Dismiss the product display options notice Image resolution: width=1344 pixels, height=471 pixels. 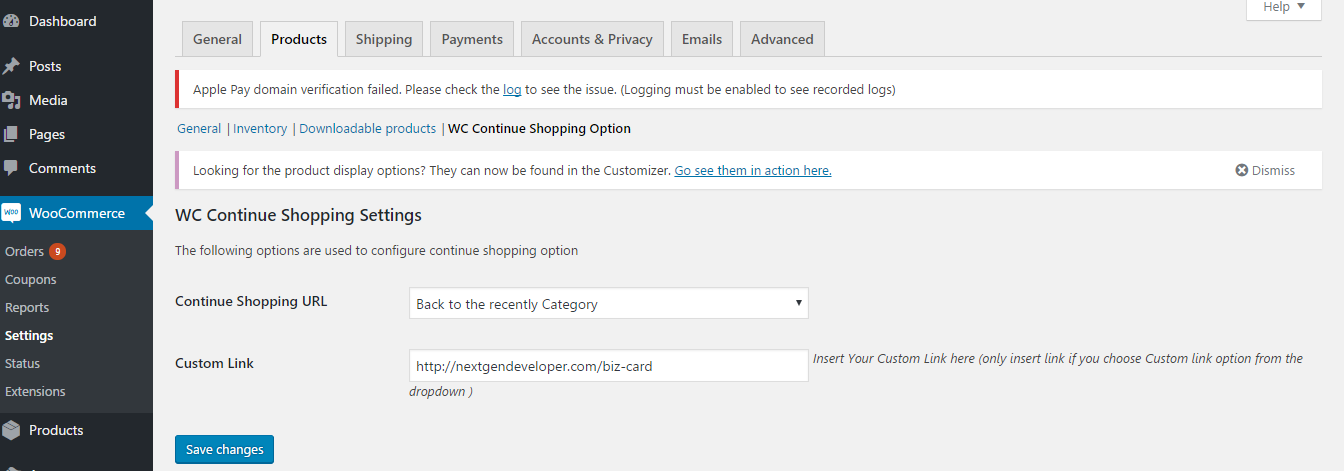pos(1265,171)
